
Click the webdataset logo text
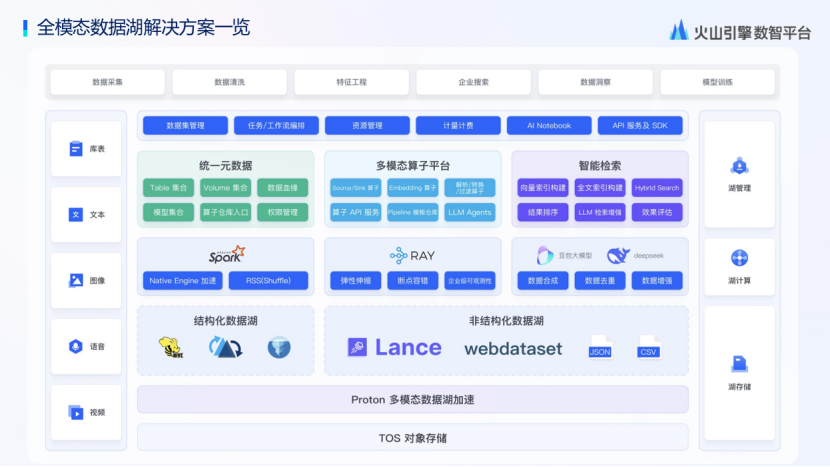513,348
